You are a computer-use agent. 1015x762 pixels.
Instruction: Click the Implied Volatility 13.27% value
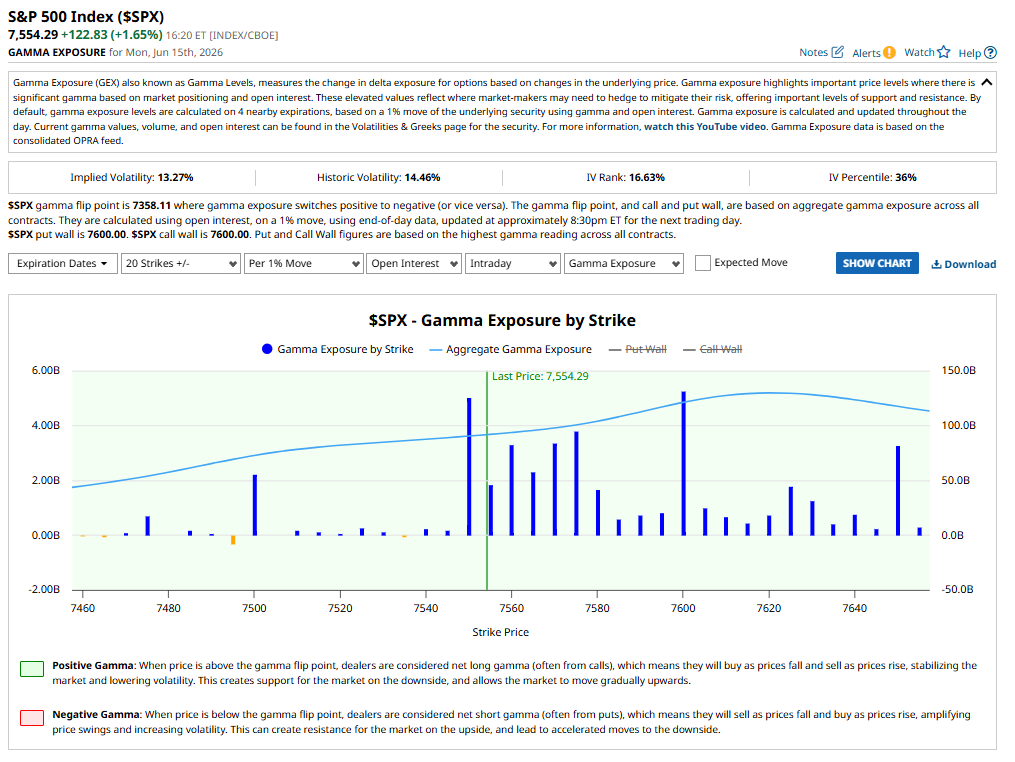point(175,177)
